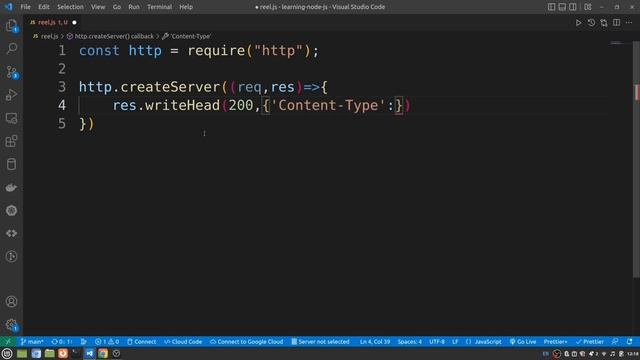Open the Kubernetes wheel icon view
This screenshot has width=640, height=360.
coord(11,211)
